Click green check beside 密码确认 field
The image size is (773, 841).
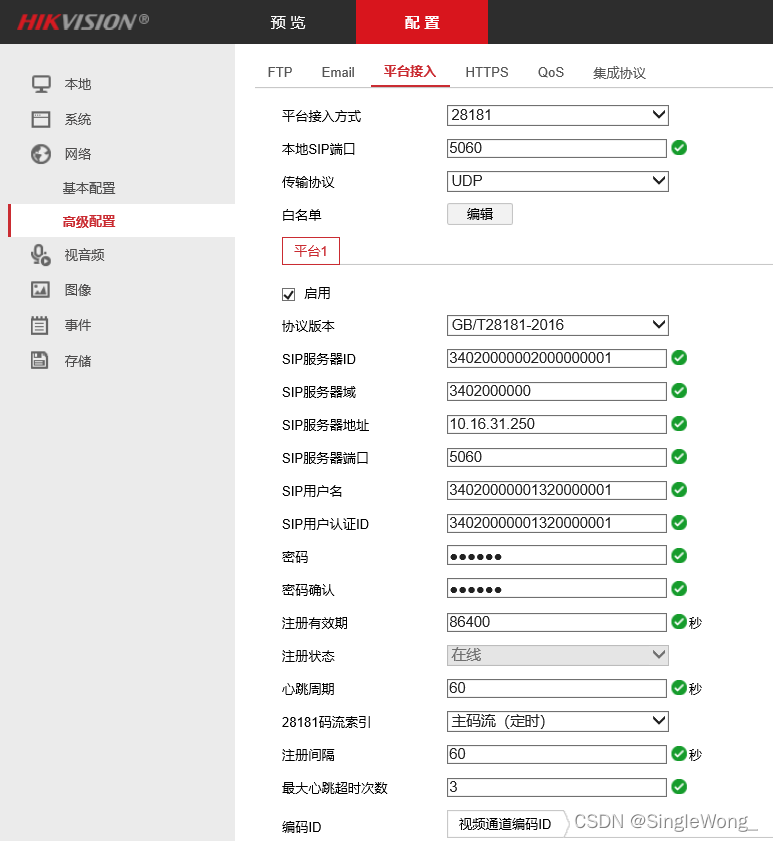[679, 589]
